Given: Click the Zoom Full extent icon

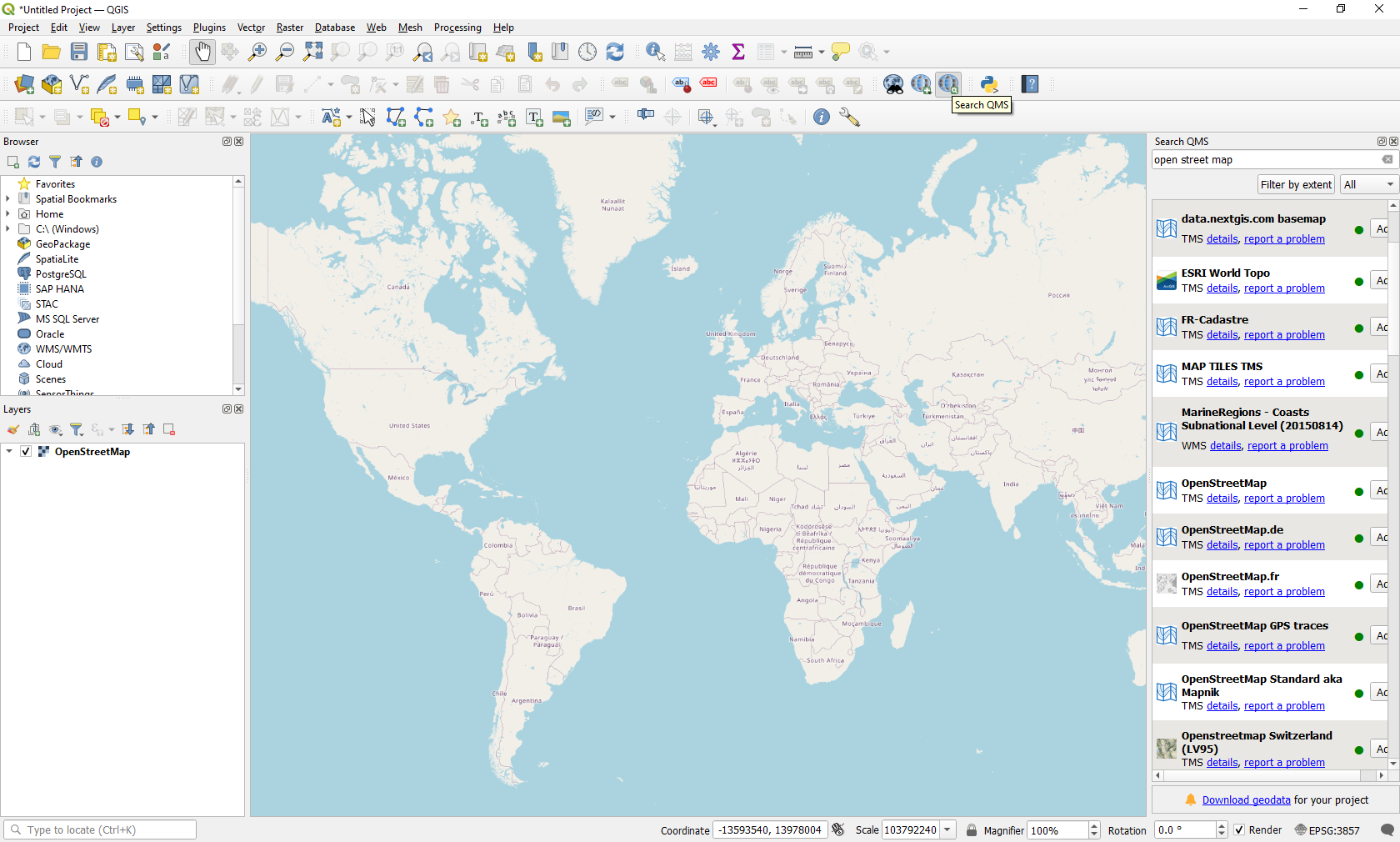Looking at the screenshot, I should pos(312,52).
